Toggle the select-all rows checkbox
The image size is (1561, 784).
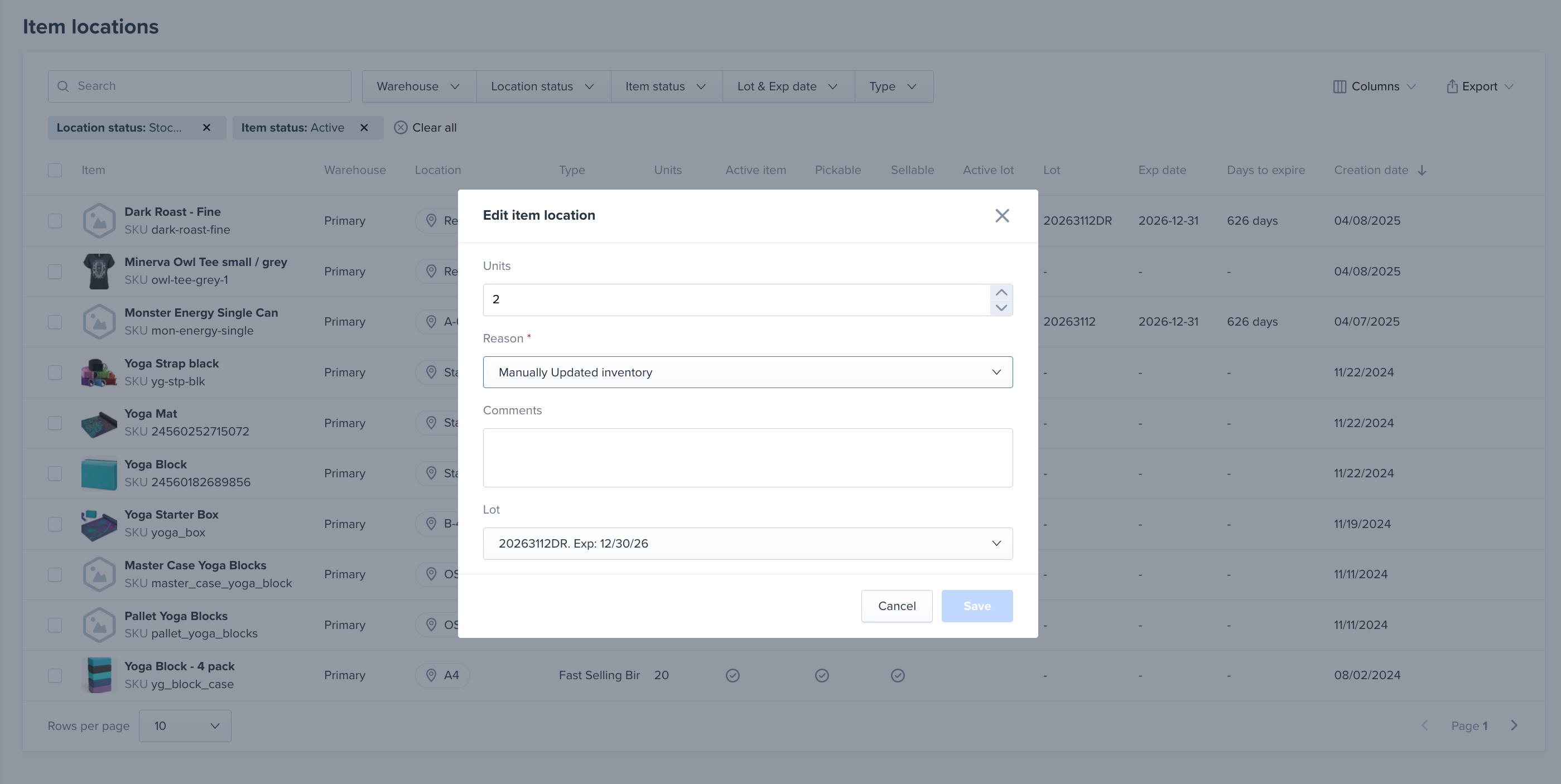tap(55, 170)
